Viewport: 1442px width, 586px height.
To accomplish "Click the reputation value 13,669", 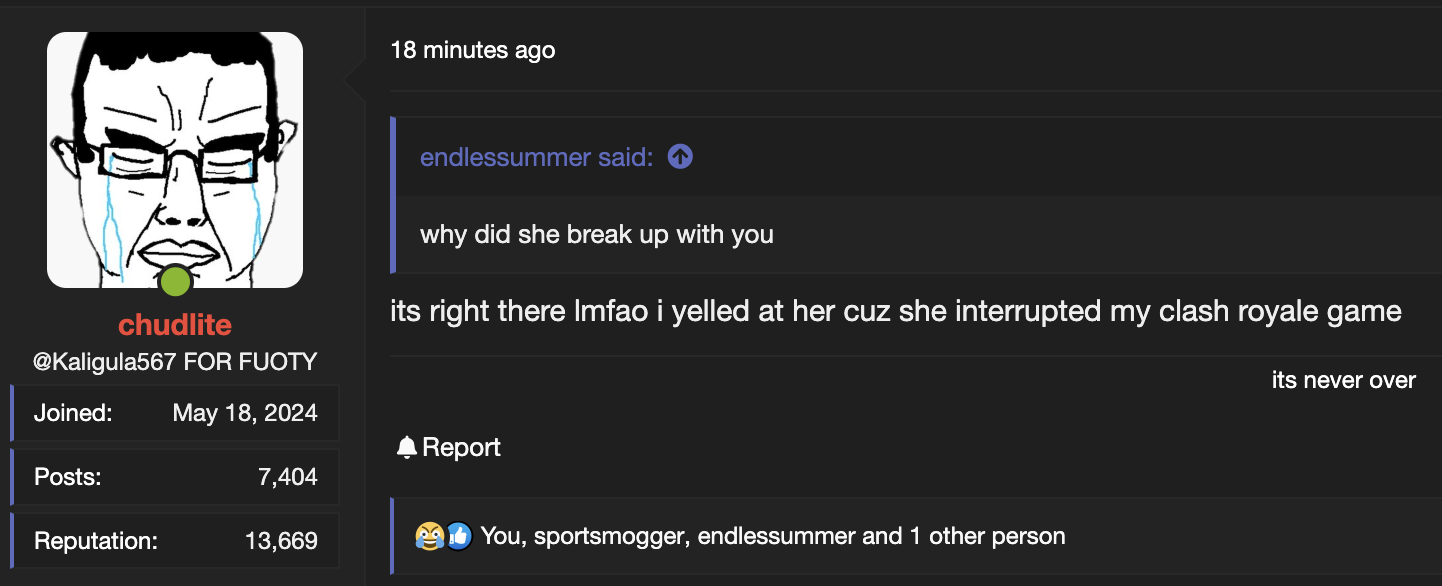I will pos(281,541).
